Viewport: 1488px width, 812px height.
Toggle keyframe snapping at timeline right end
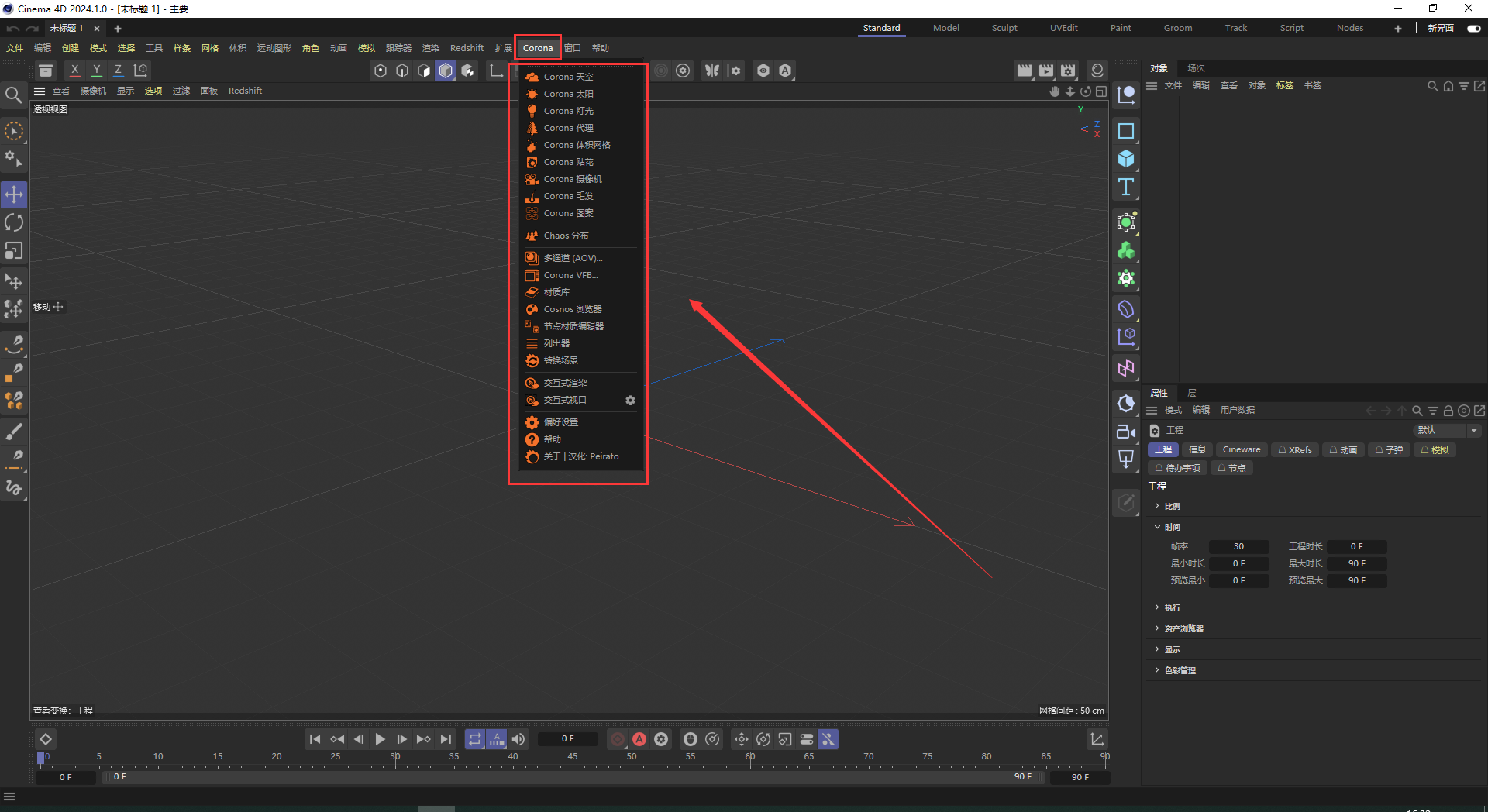(828, 739)
